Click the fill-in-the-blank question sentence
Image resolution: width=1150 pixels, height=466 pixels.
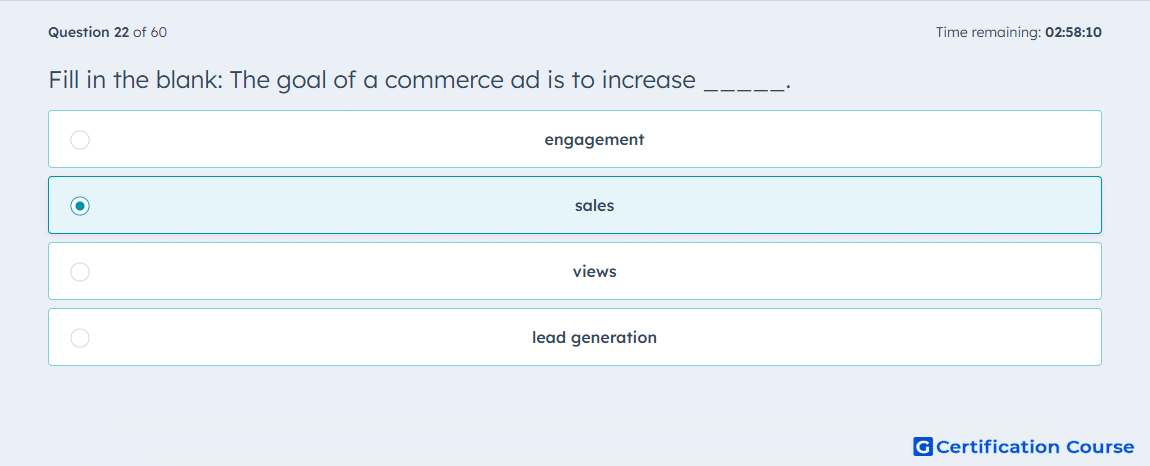pos(420,80)
